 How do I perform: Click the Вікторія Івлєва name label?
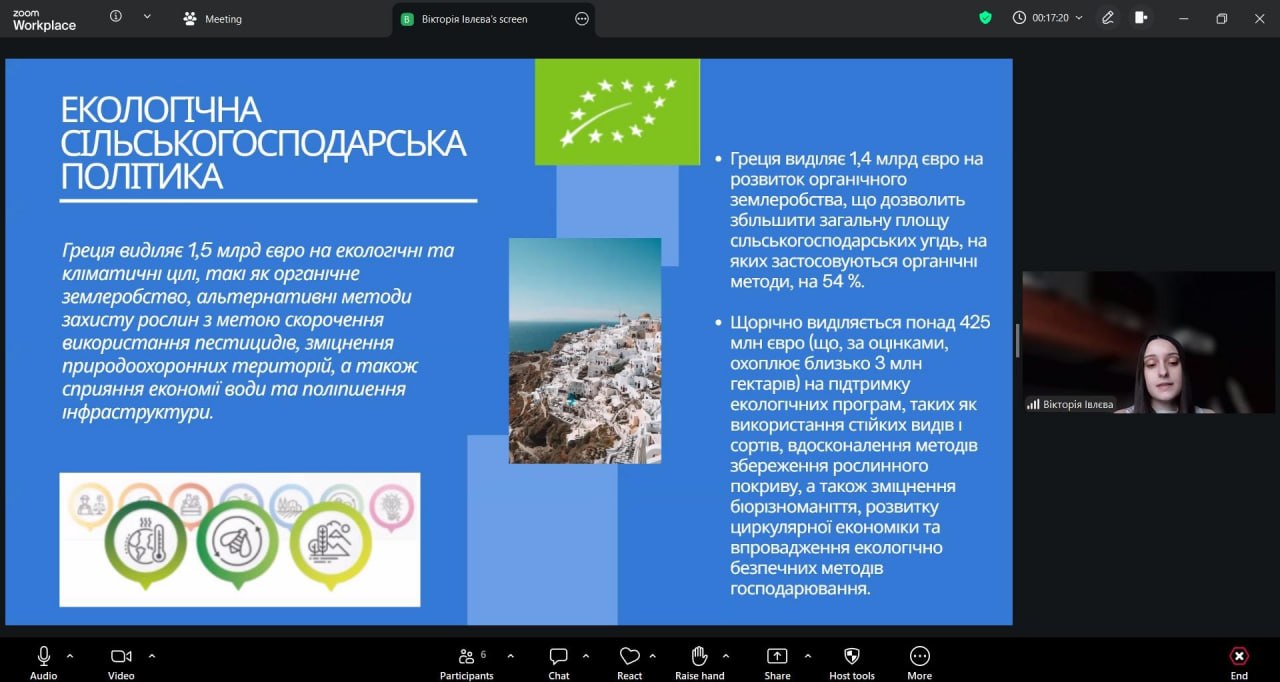(1078, 404)
